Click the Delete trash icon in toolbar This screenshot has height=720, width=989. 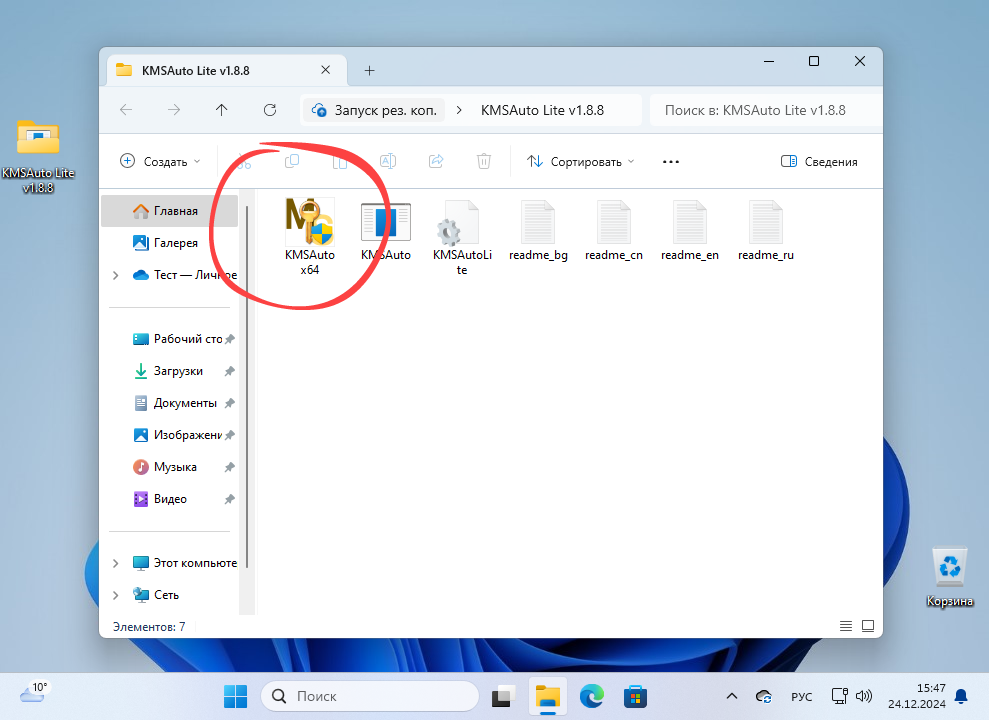point(484,161)
